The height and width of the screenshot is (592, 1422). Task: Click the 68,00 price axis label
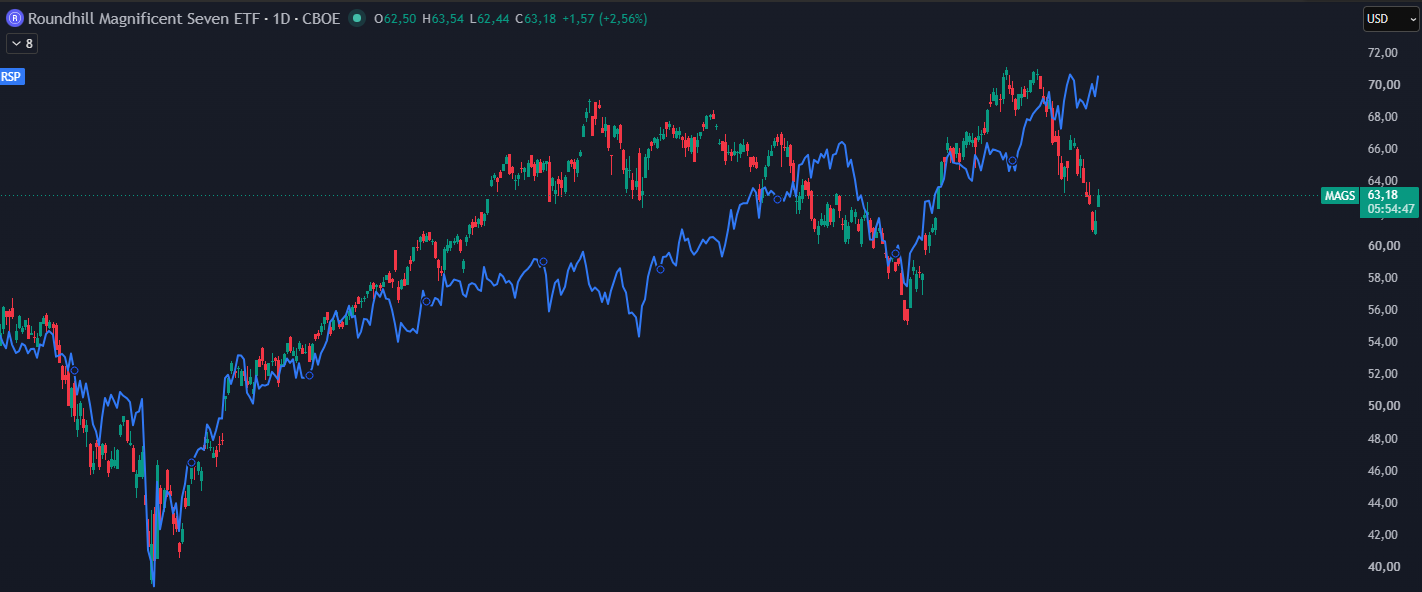coord(1383,116)
